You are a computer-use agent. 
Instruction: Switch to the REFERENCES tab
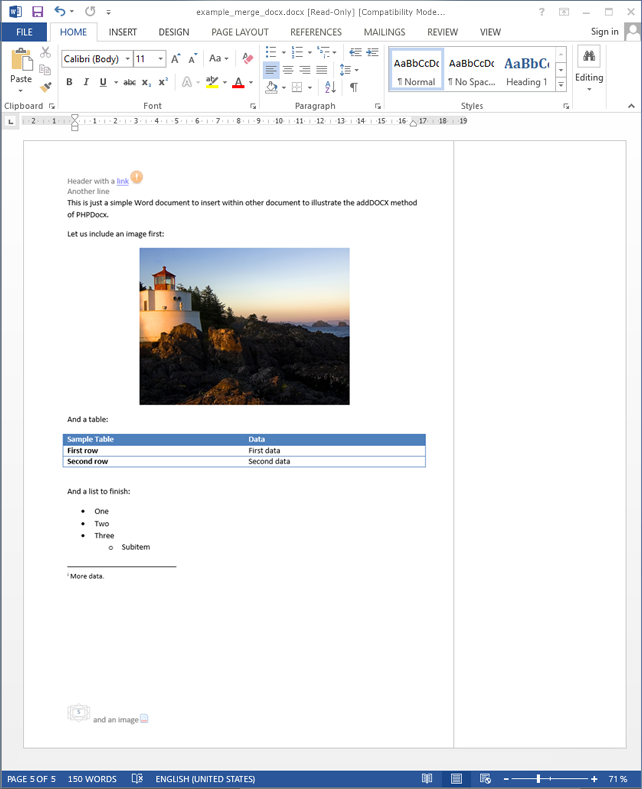316,32
